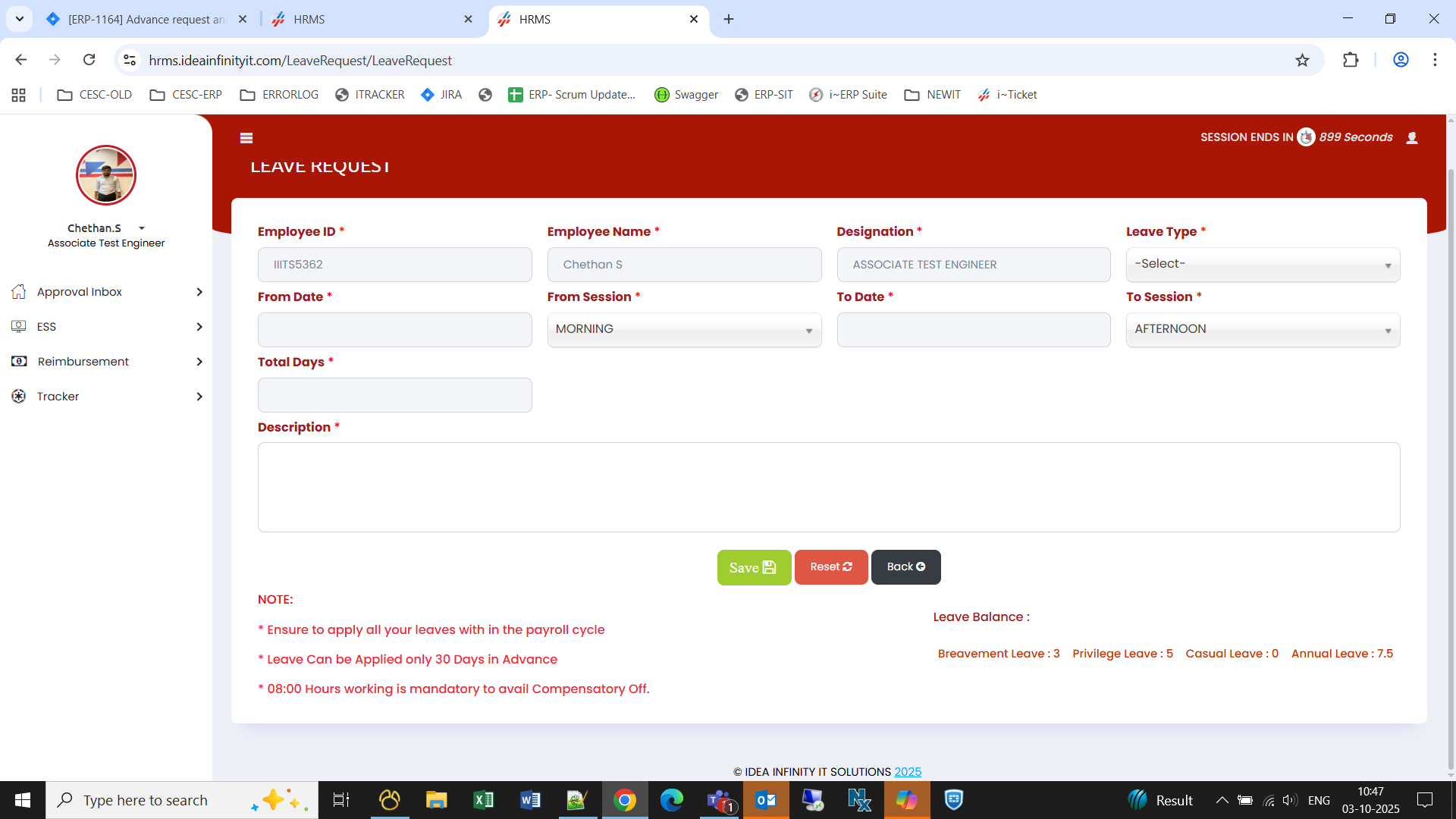The width and height of the screenshot is (1456, 819).
Task: Click the user profile icon beside session timer
Action: pos(1412,138)
